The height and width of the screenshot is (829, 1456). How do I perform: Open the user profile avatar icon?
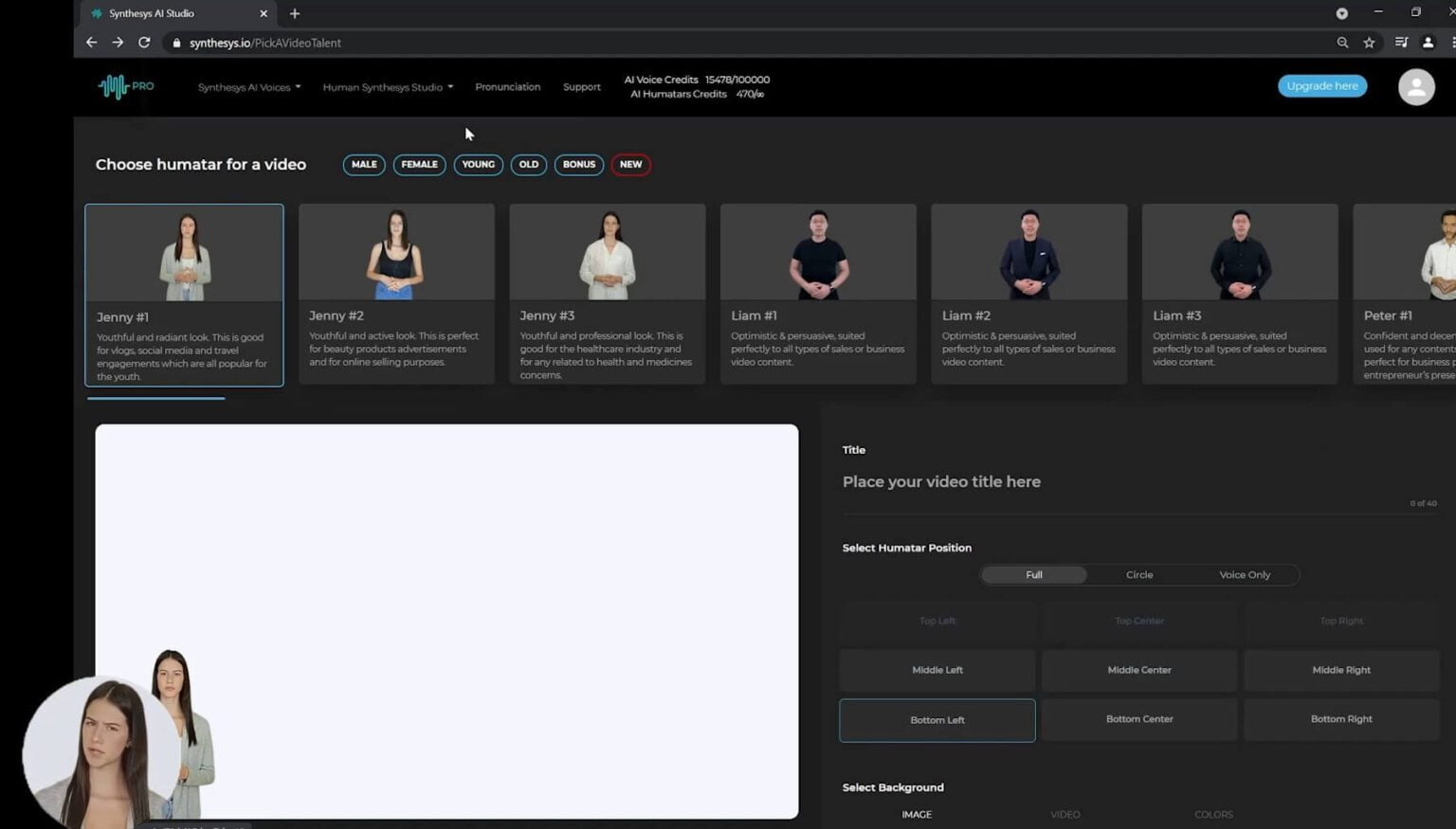pos(1415,86)
